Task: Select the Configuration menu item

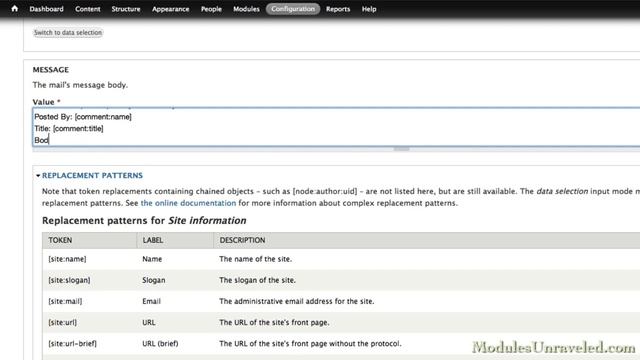Action: click(293, 9)
